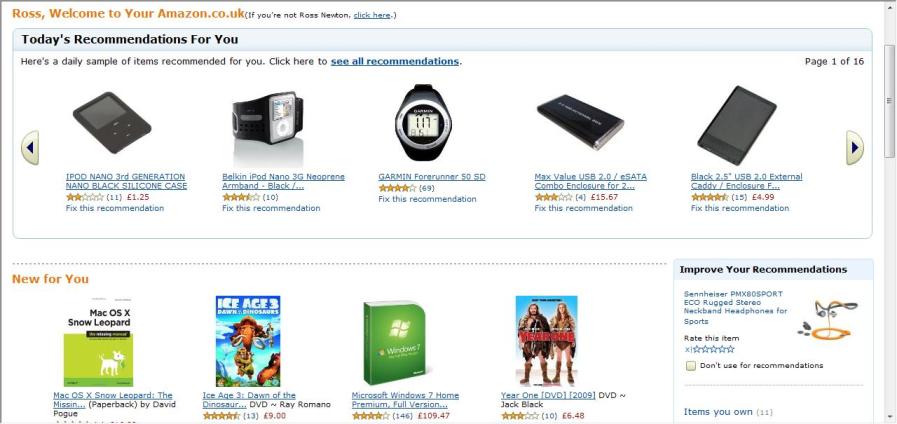Click the next recommendations arrow

pos(855,148)
